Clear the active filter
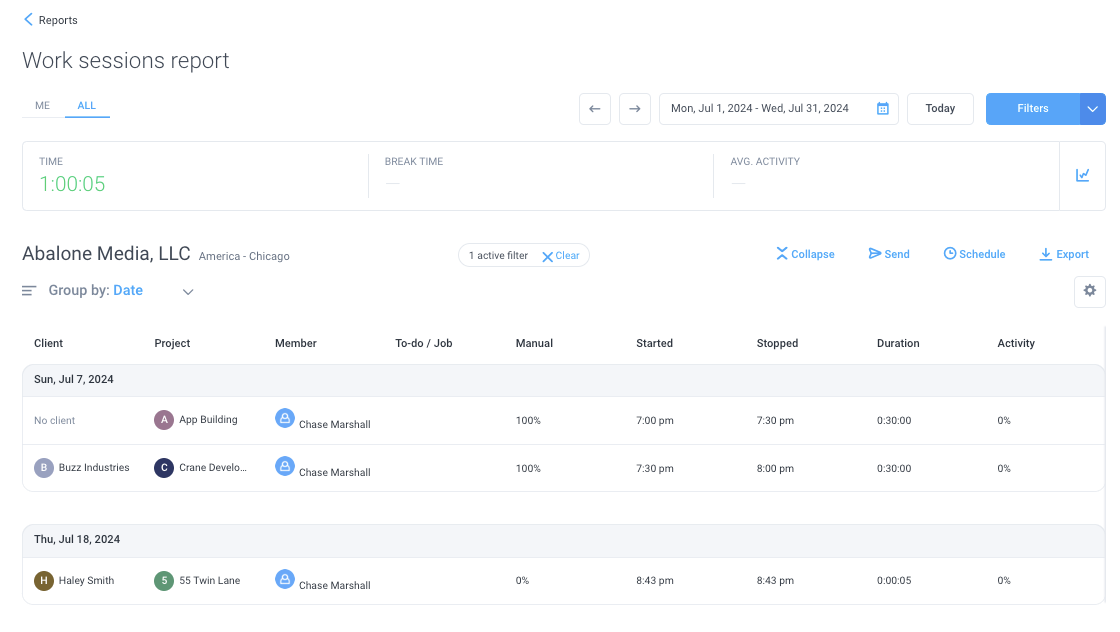Viewport: 1120px width, 632px height. [561, 256]
